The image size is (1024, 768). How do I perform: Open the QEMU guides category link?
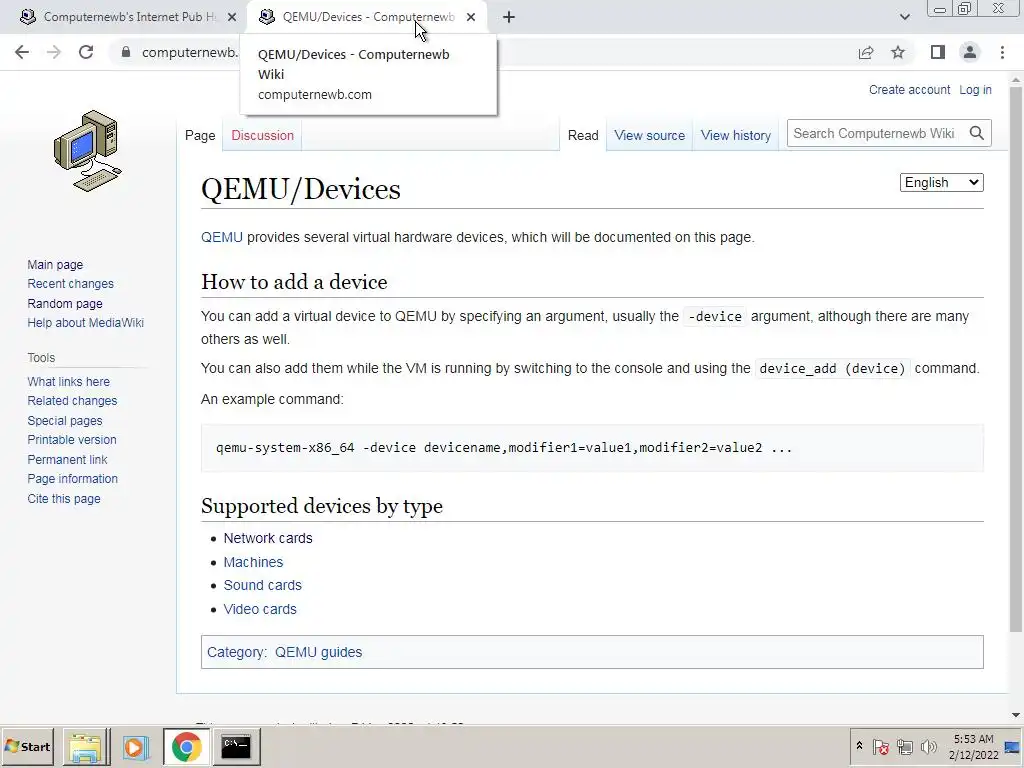point(318,652)
